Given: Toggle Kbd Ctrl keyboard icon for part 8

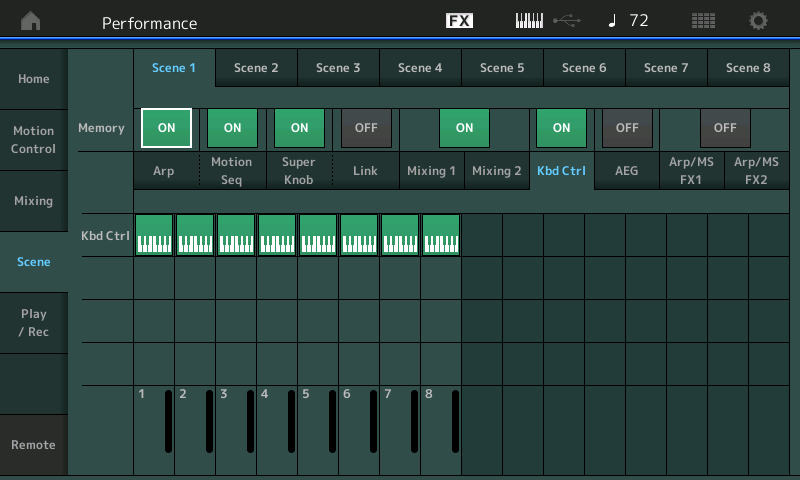Looking at the screenshot, I should pyautogui.click(x=441, y=235).
